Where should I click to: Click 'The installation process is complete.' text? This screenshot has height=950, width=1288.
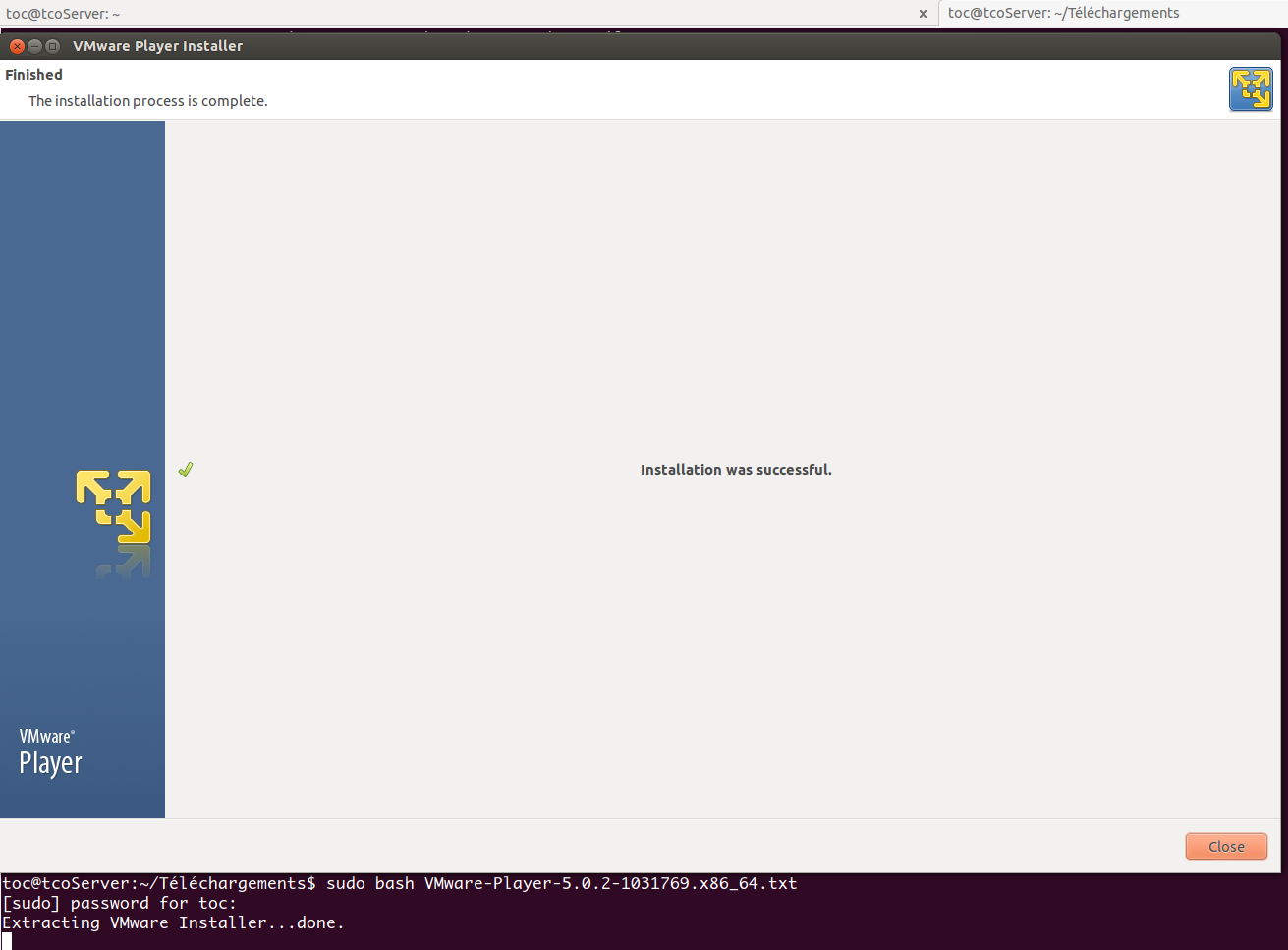point(148,101)
